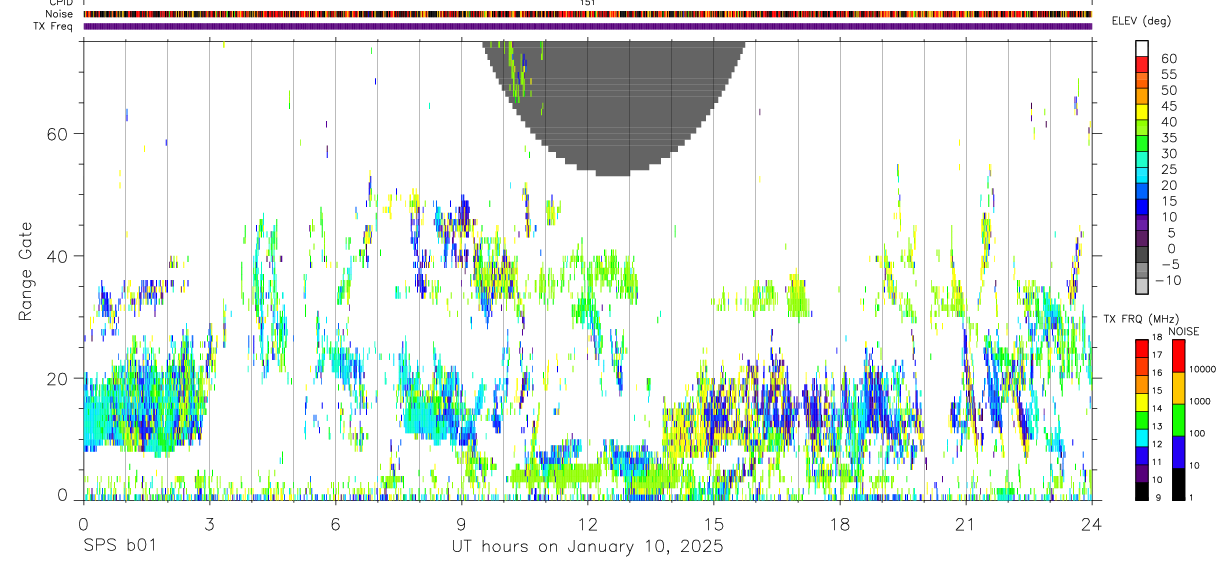Click x-axis tick label 12
Screen dimensions: 1228x567
tap(587, 523)
